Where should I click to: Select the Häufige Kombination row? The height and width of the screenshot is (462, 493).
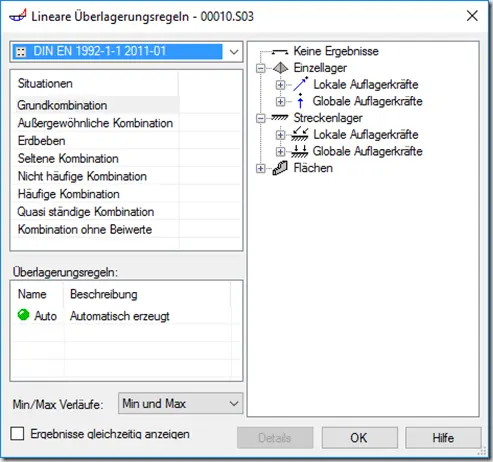click(126, 194)
